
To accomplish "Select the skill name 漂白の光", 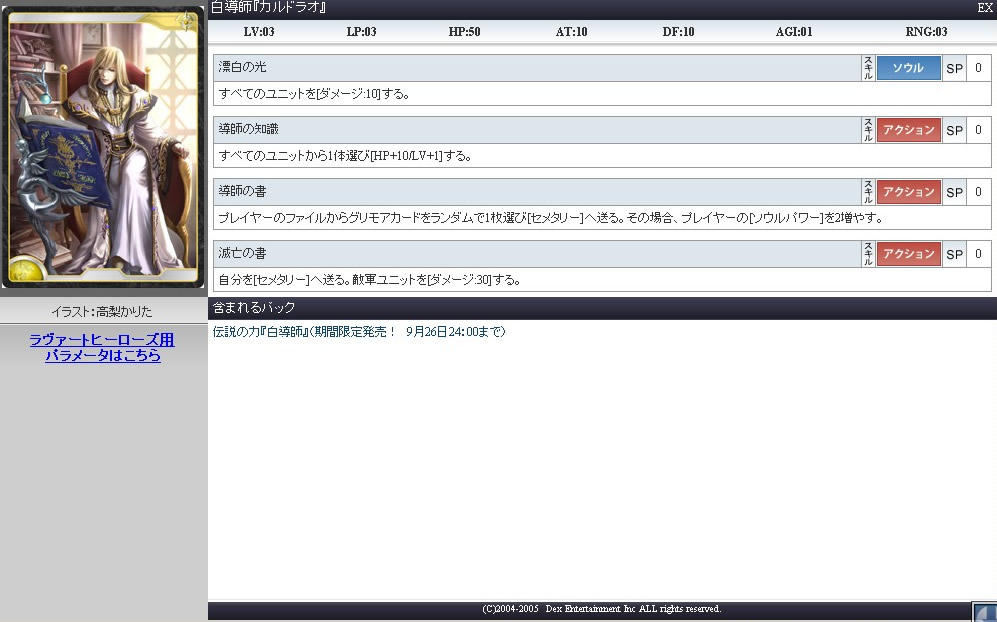I will point(242,67).
